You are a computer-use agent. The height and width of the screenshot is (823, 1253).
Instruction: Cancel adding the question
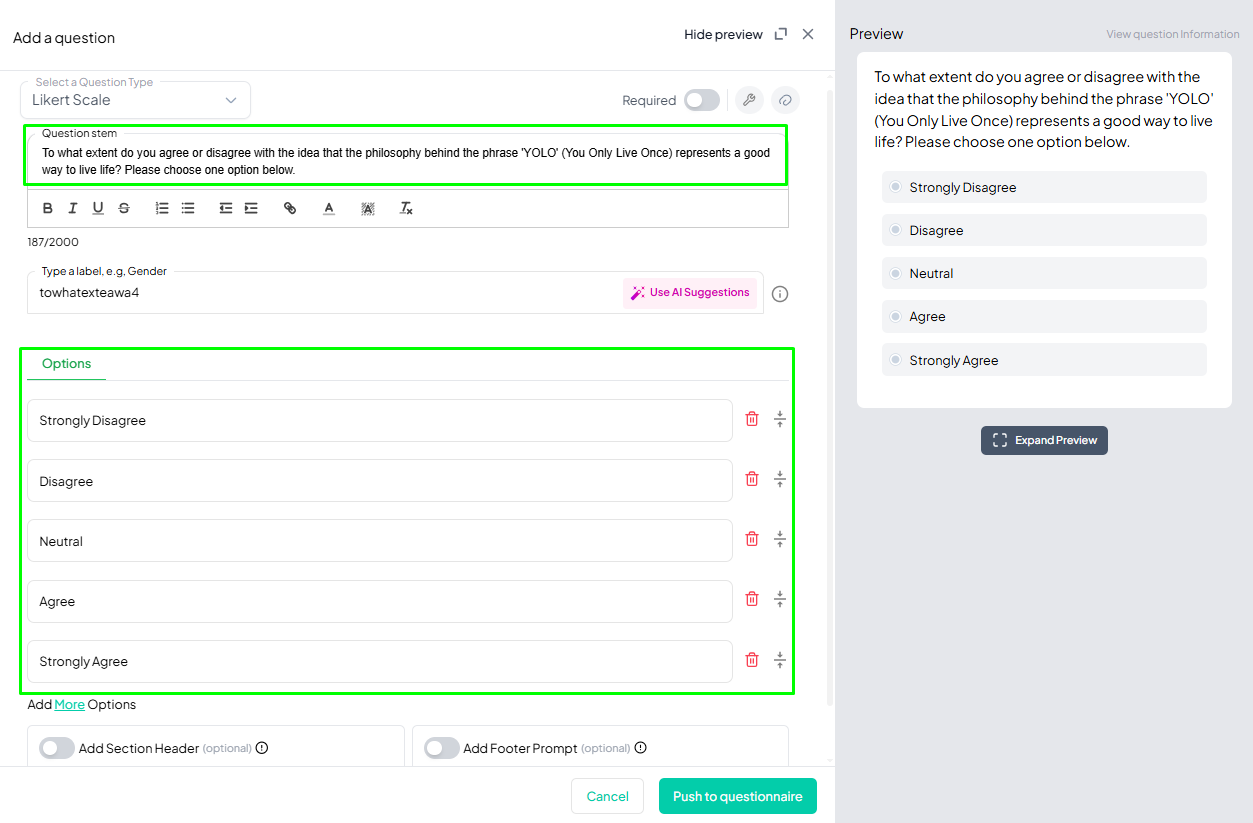[x=607, y=796]
